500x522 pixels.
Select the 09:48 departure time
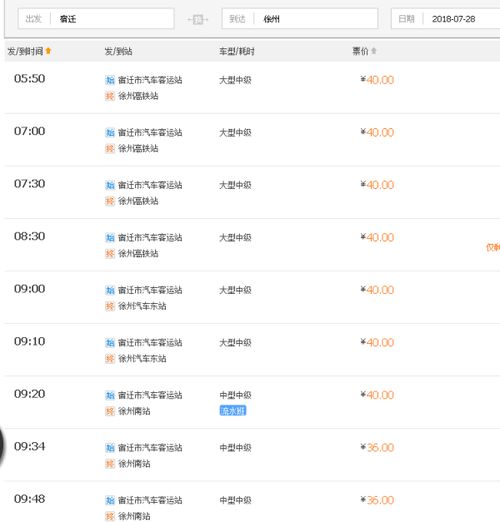pyautogui.click(x=30, y=499)
